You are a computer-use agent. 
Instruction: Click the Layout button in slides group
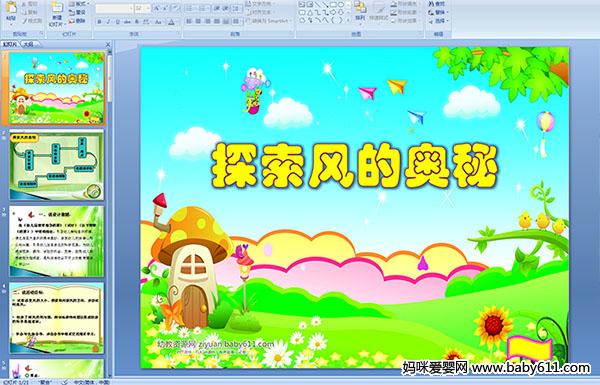tap(78, 4)
